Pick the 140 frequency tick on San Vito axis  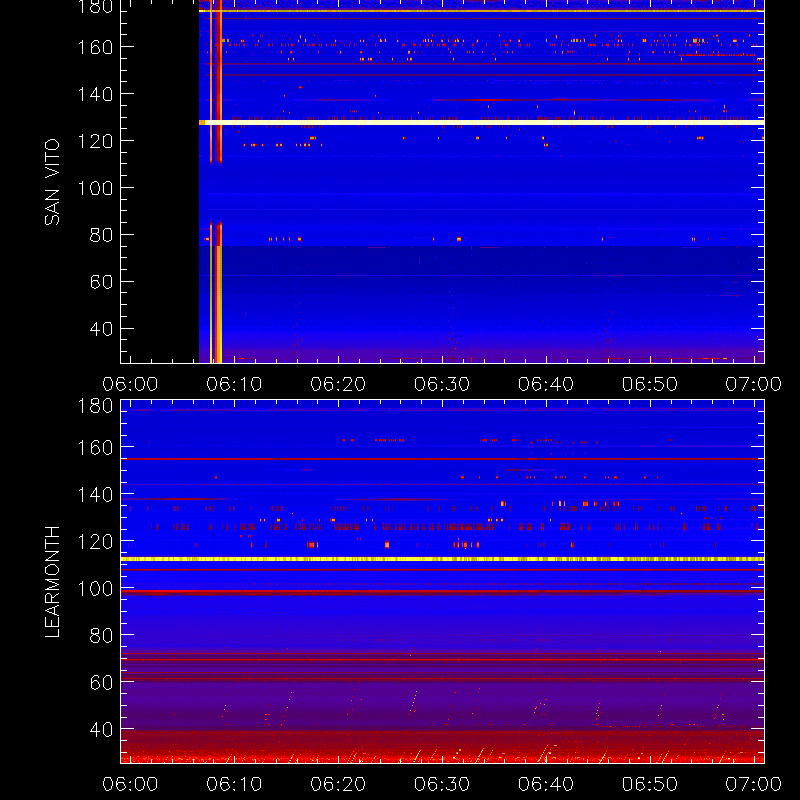point(95,94)
